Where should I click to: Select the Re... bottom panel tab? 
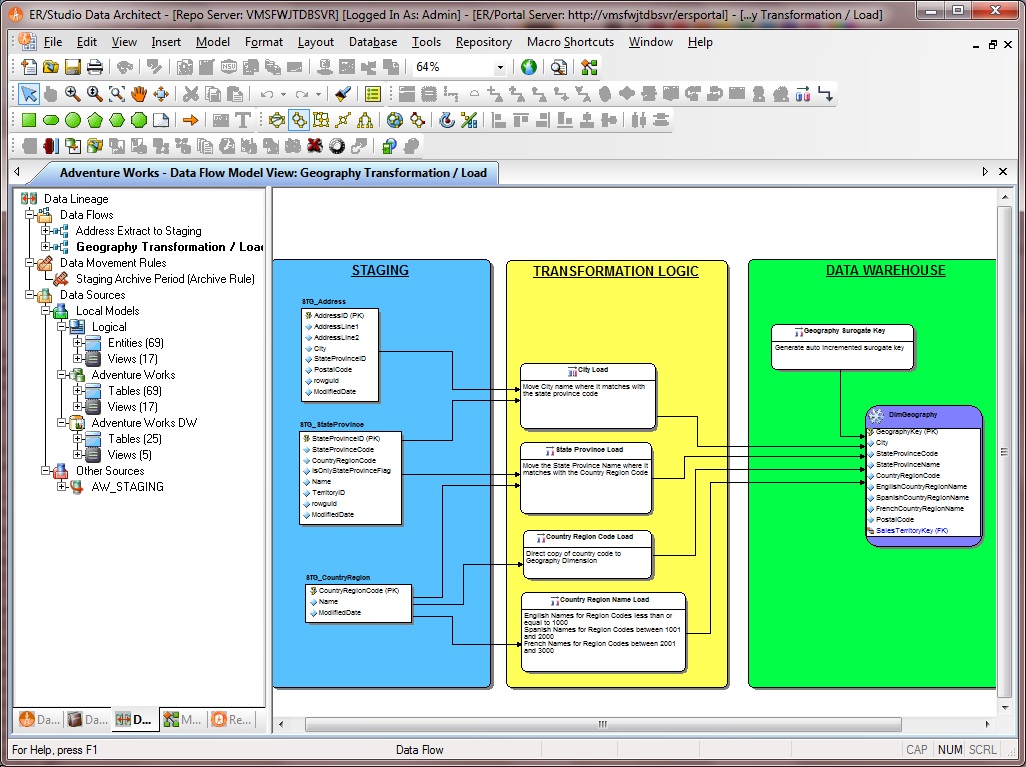point(232,719)
